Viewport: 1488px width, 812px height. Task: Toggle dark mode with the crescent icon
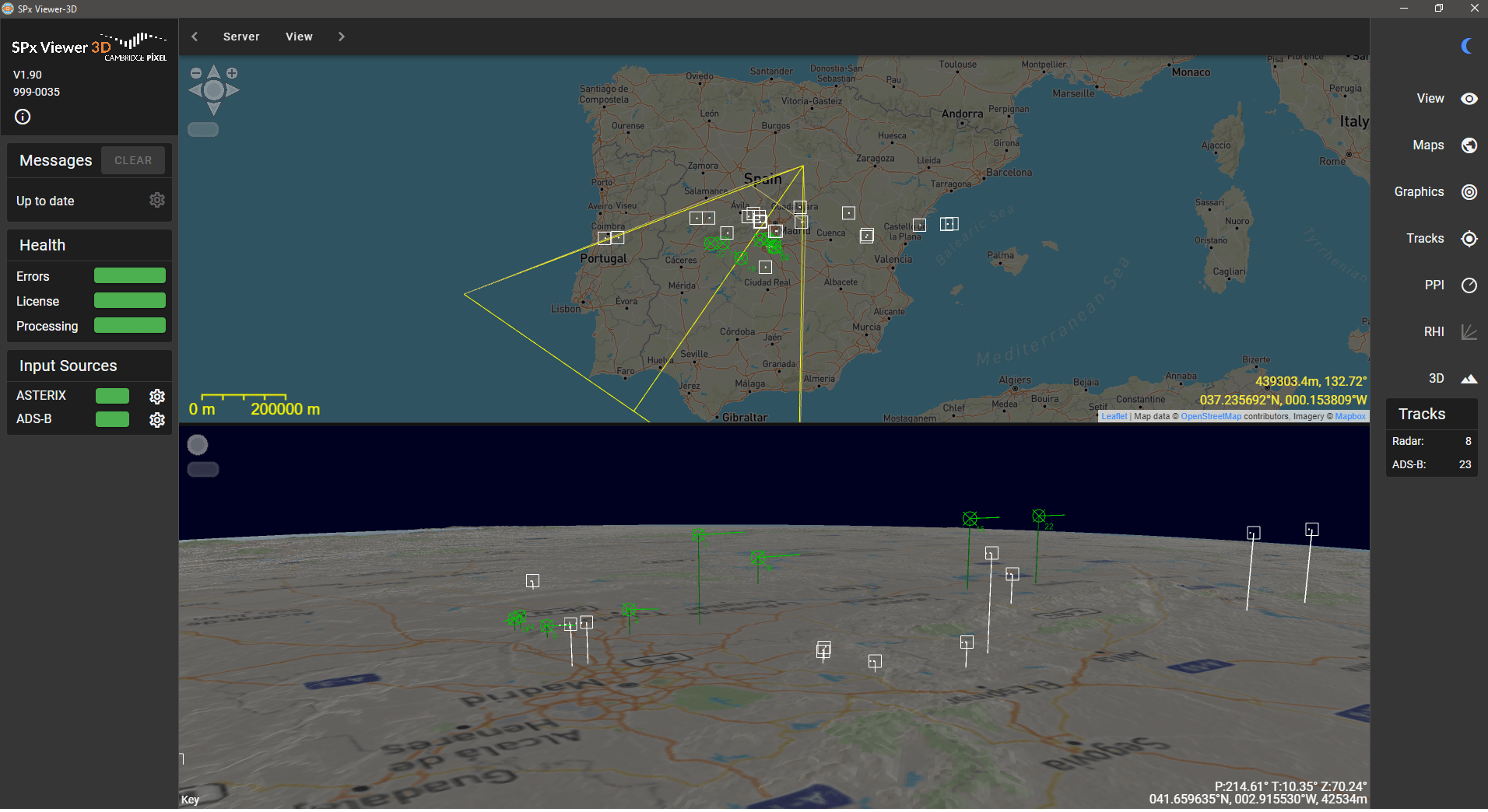point(1466,46)
